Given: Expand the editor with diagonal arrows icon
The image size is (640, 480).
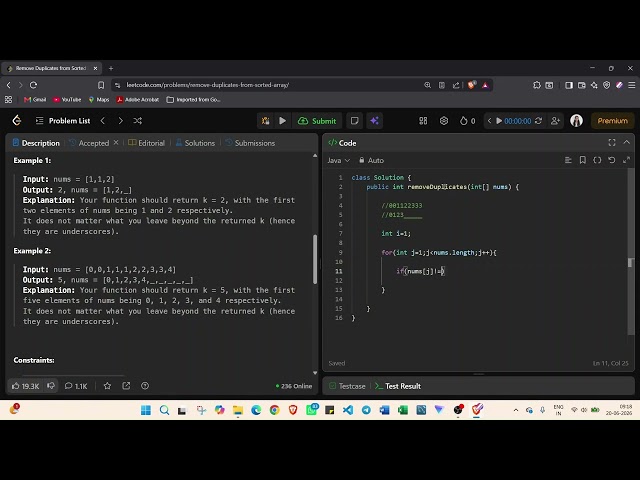Looking at the screenshot, I should tap(627, 160).
